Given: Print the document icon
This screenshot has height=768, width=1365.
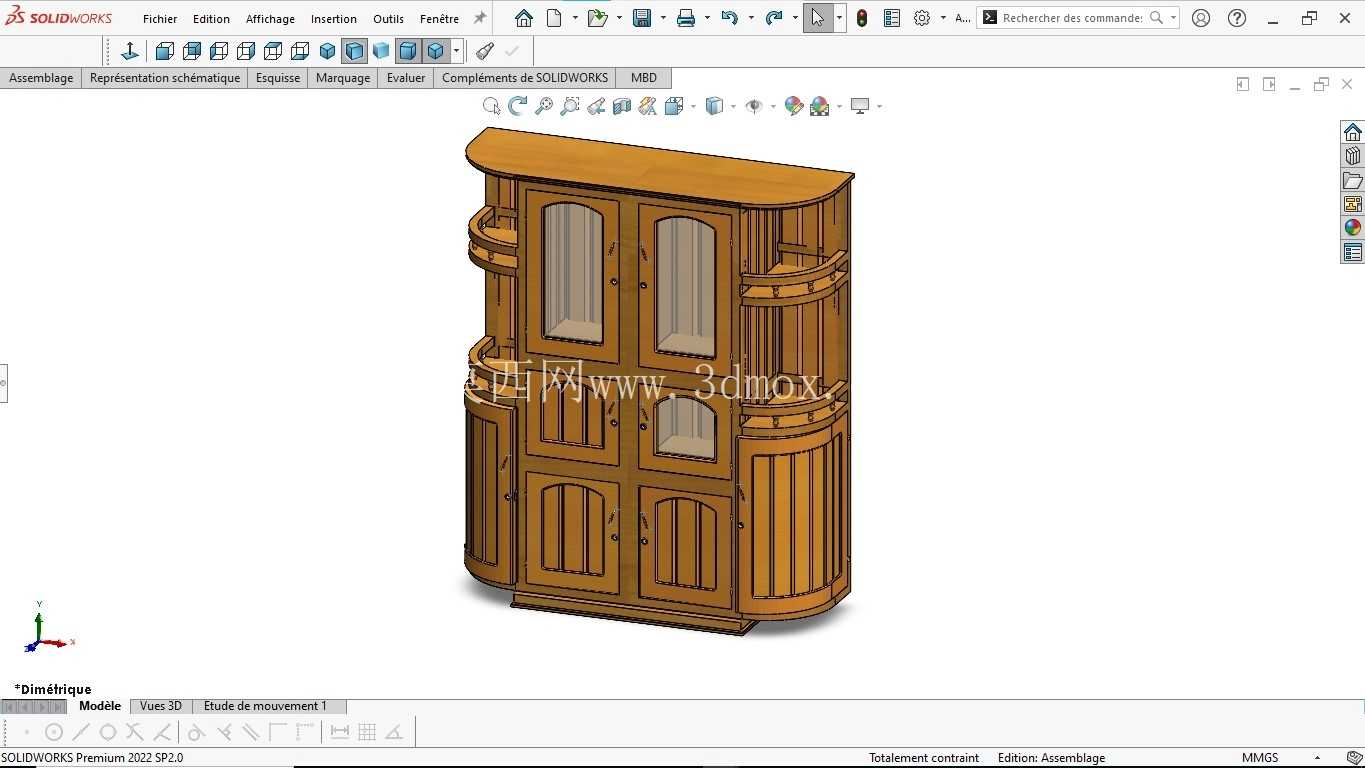Looking at the screenshot, I should click(x=686, y=18).
